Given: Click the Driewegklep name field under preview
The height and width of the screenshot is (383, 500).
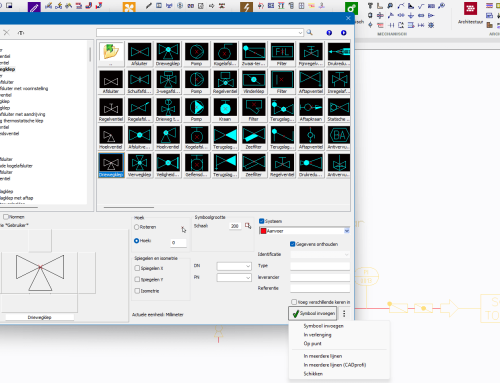Looking at the screenshot, I should click(x=40, y=317).
